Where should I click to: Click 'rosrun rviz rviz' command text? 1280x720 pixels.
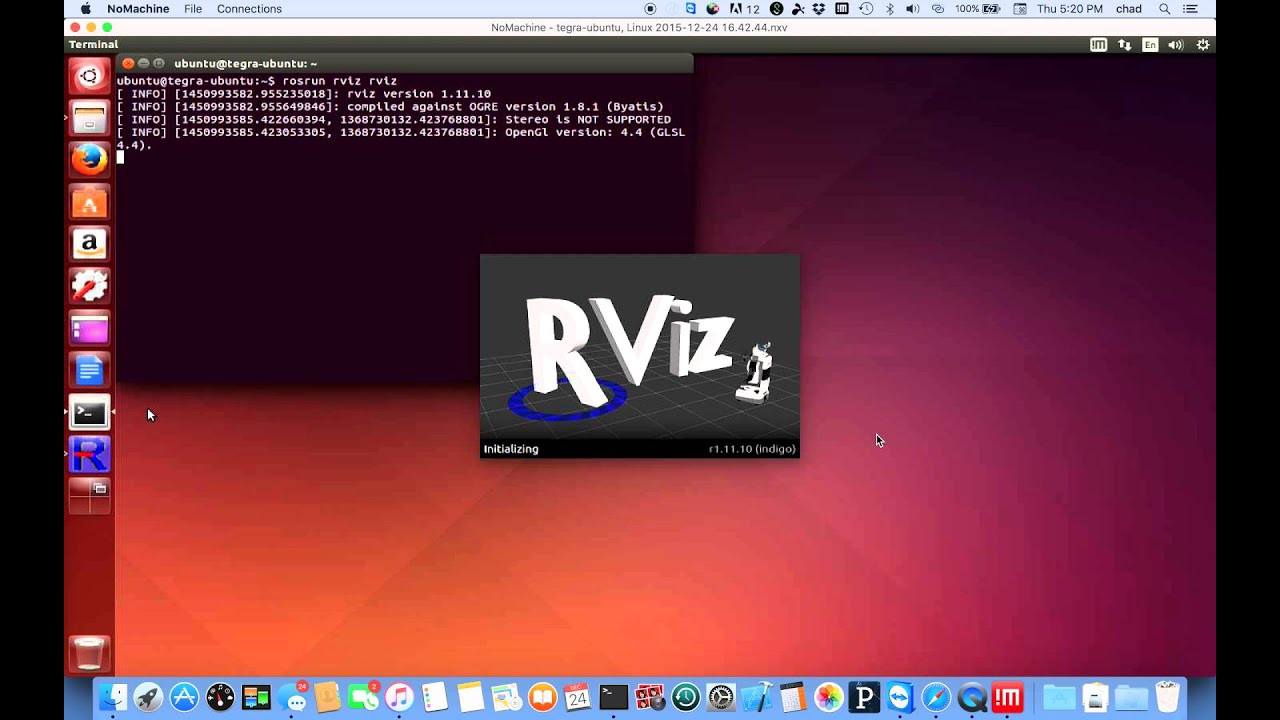340,81
